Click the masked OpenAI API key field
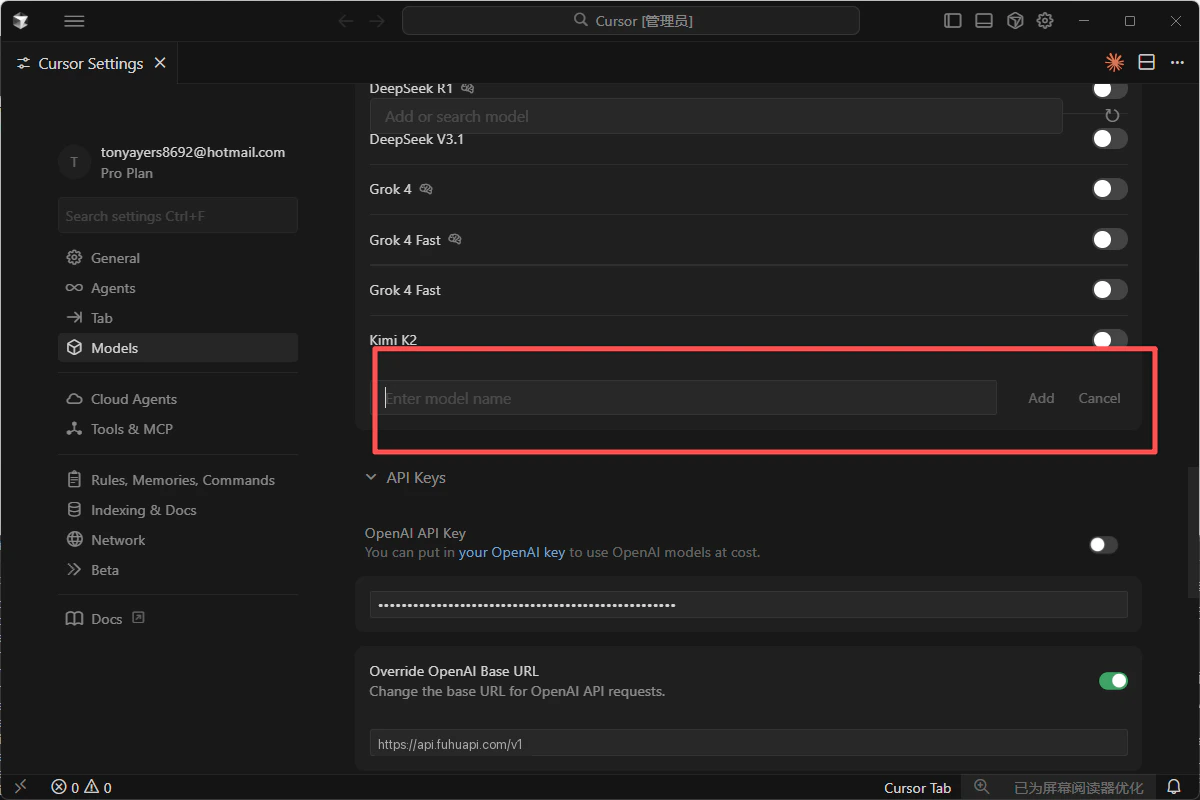The width and height of the screenshot is (1200, 800). point(749,605)
